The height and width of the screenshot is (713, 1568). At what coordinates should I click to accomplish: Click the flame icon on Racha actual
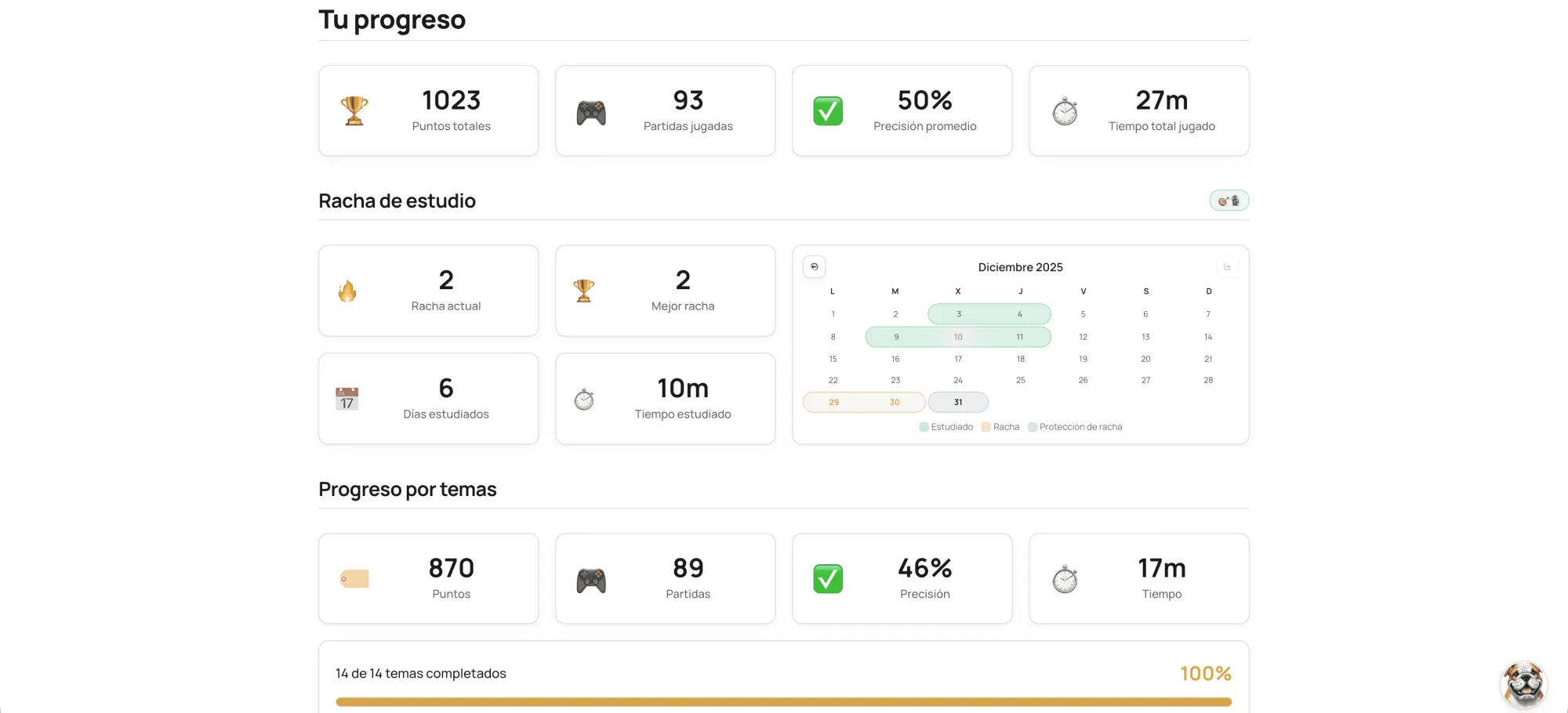click(347, 291)
